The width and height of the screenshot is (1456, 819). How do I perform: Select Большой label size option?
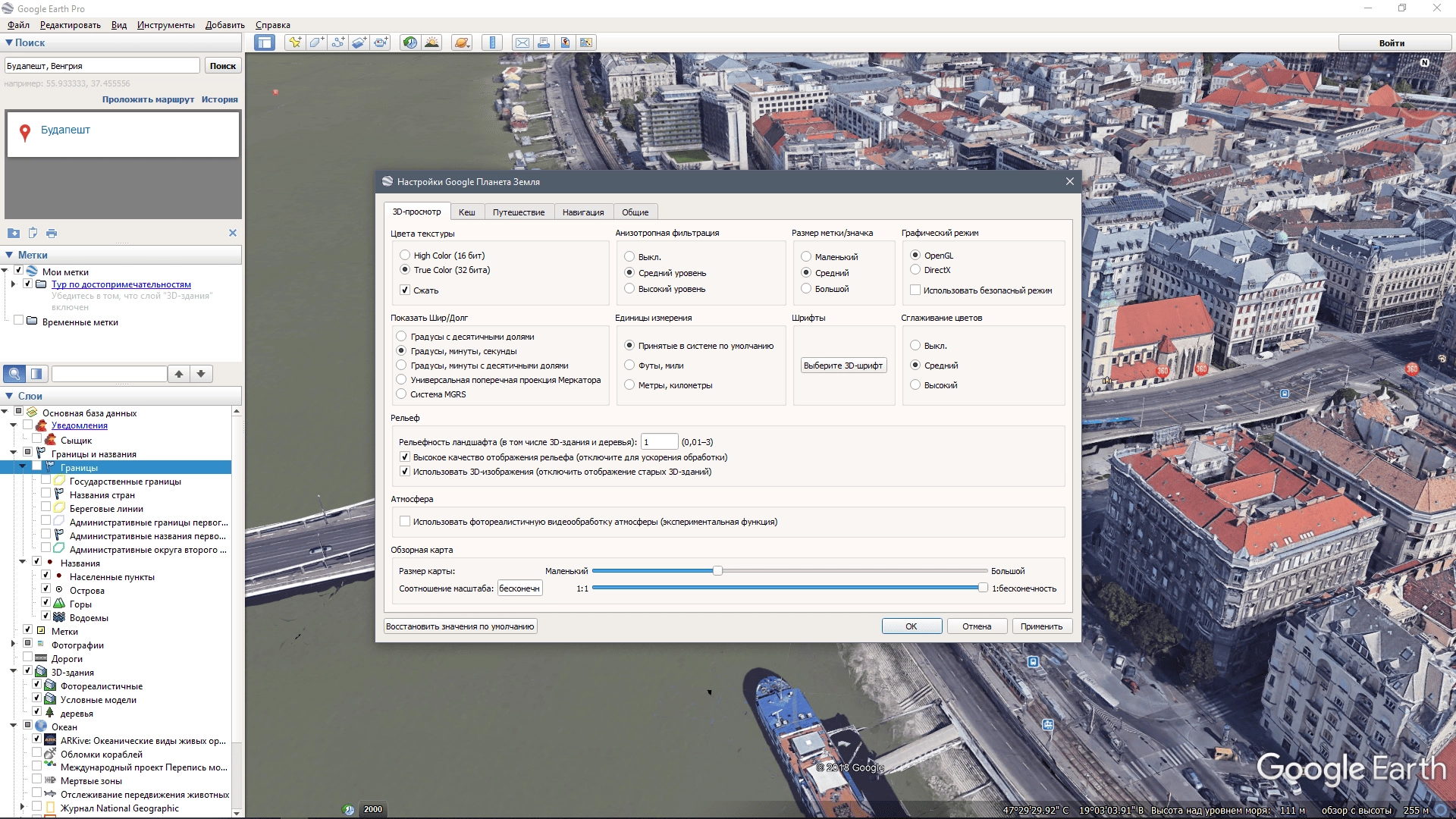806,289
